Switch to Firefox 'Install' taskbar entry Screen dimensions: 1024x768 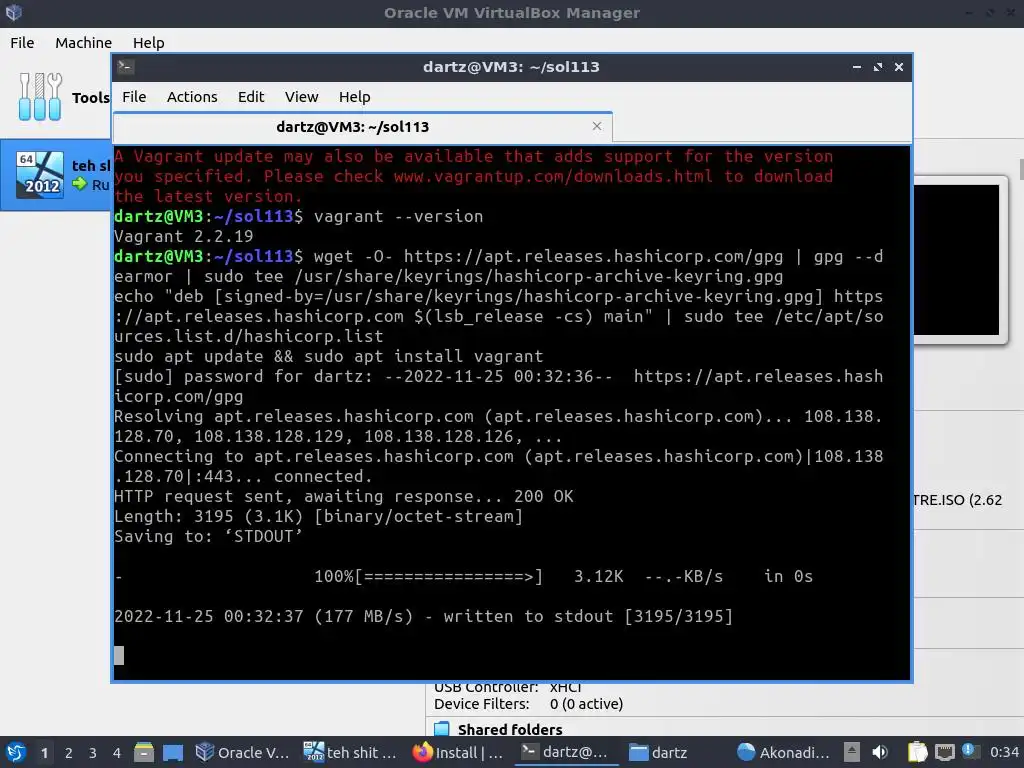pyautogui.click(x=458, y=752)
